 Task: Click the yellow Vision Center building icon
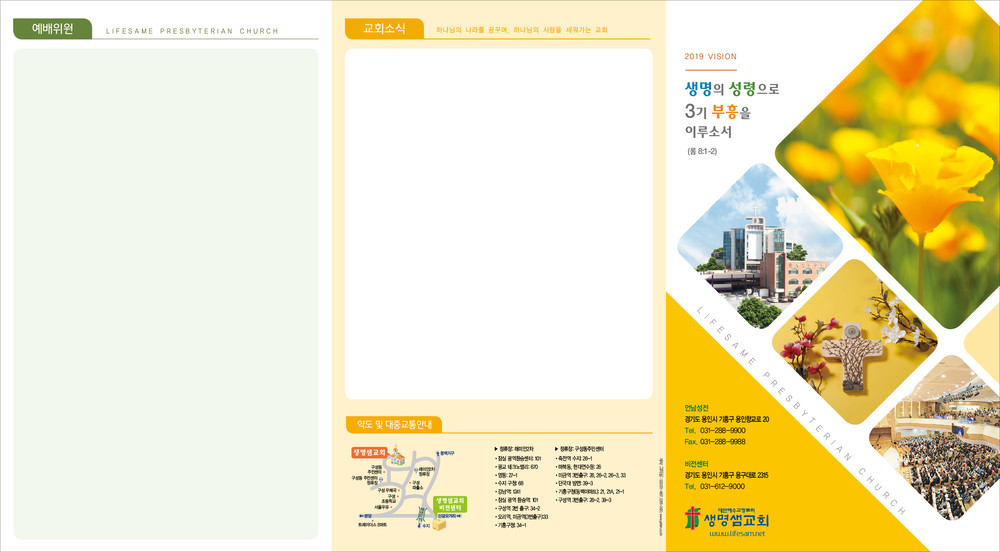click(439, 524)
